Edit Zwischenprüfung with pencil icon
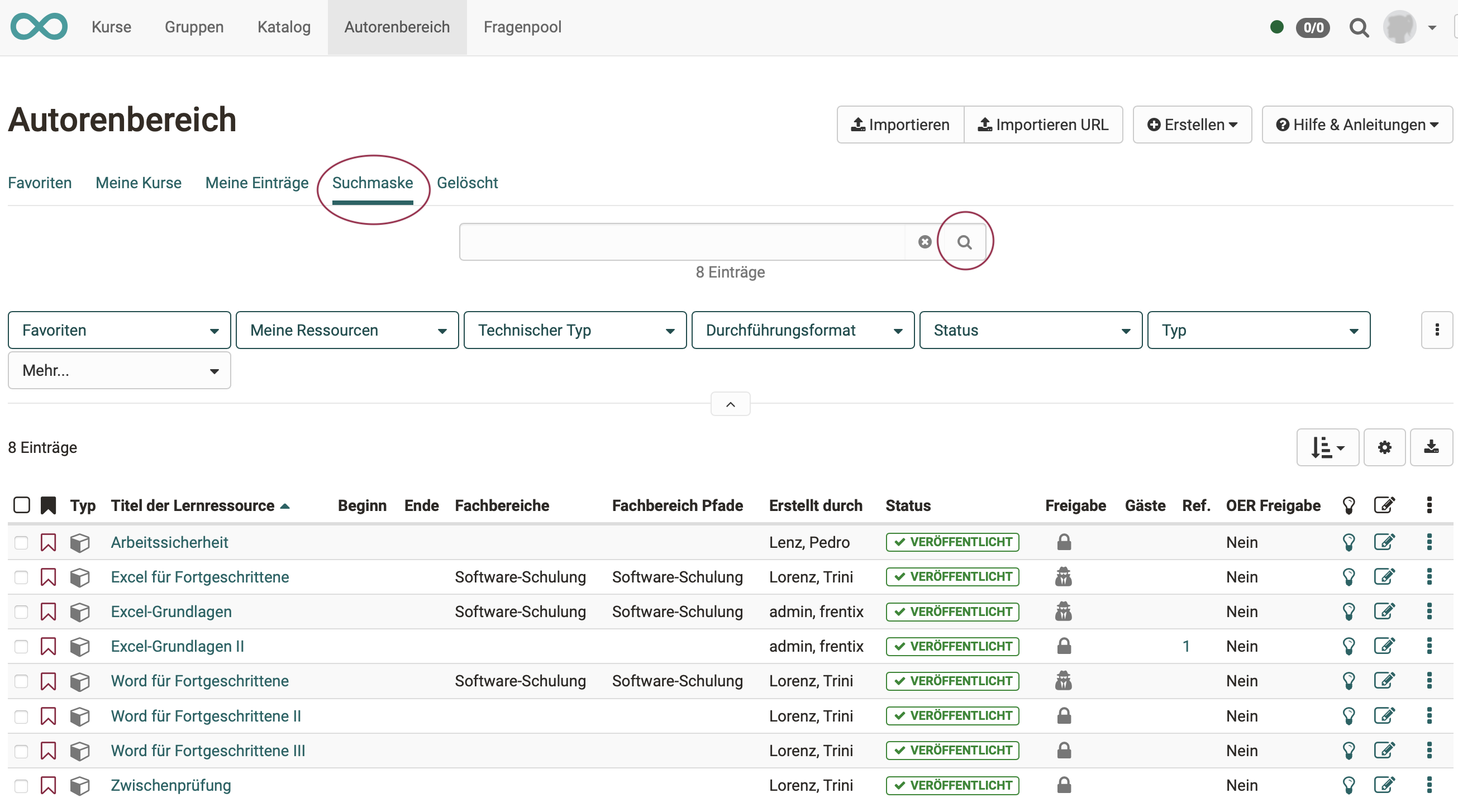Screen dimensions: 1458x812 point(1384,785)
